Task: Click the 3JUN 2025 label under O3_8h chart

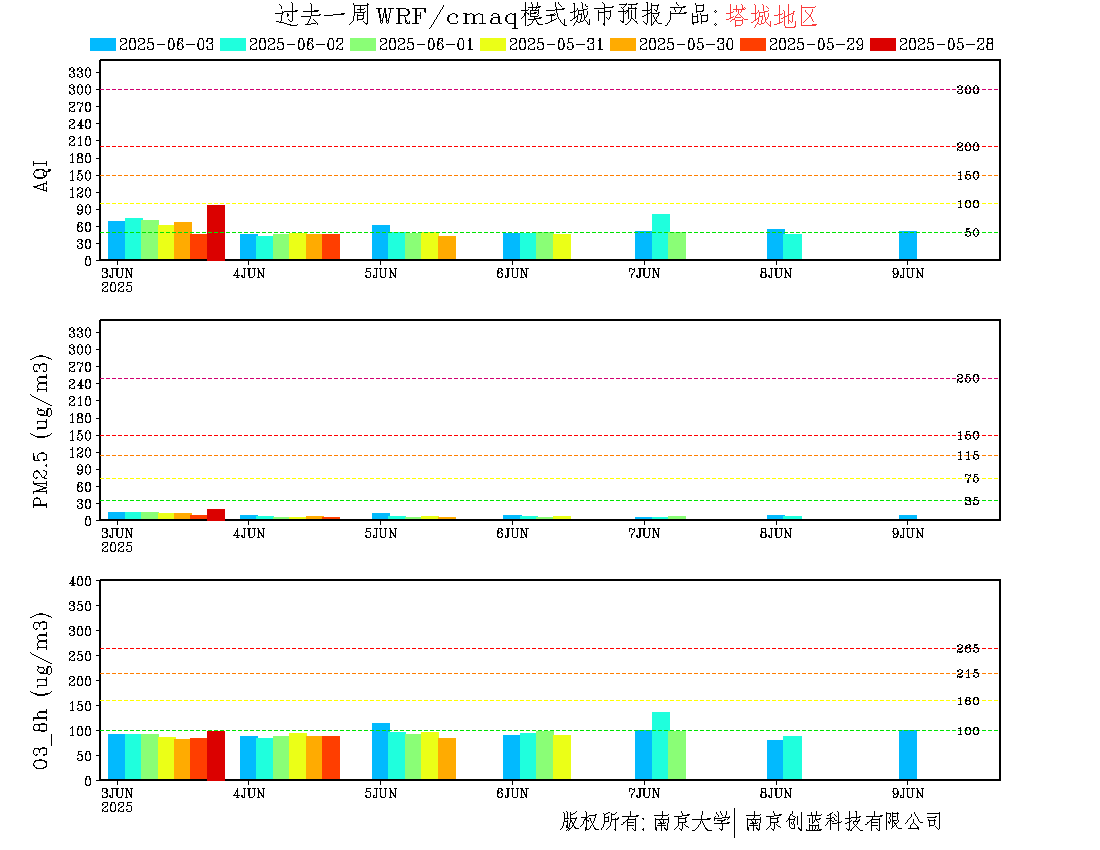Action: click(117, 800)
